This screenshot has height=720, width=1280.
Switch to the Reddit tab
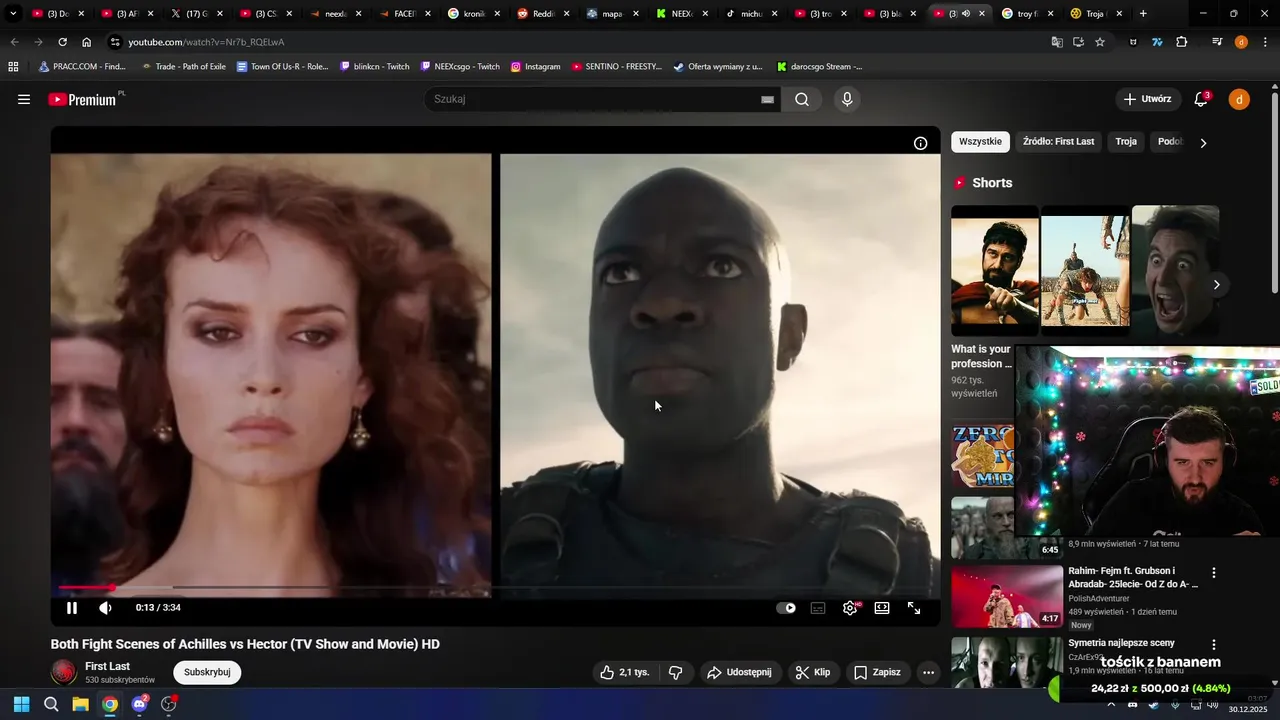pyautogui.click(x=544, y=14)
